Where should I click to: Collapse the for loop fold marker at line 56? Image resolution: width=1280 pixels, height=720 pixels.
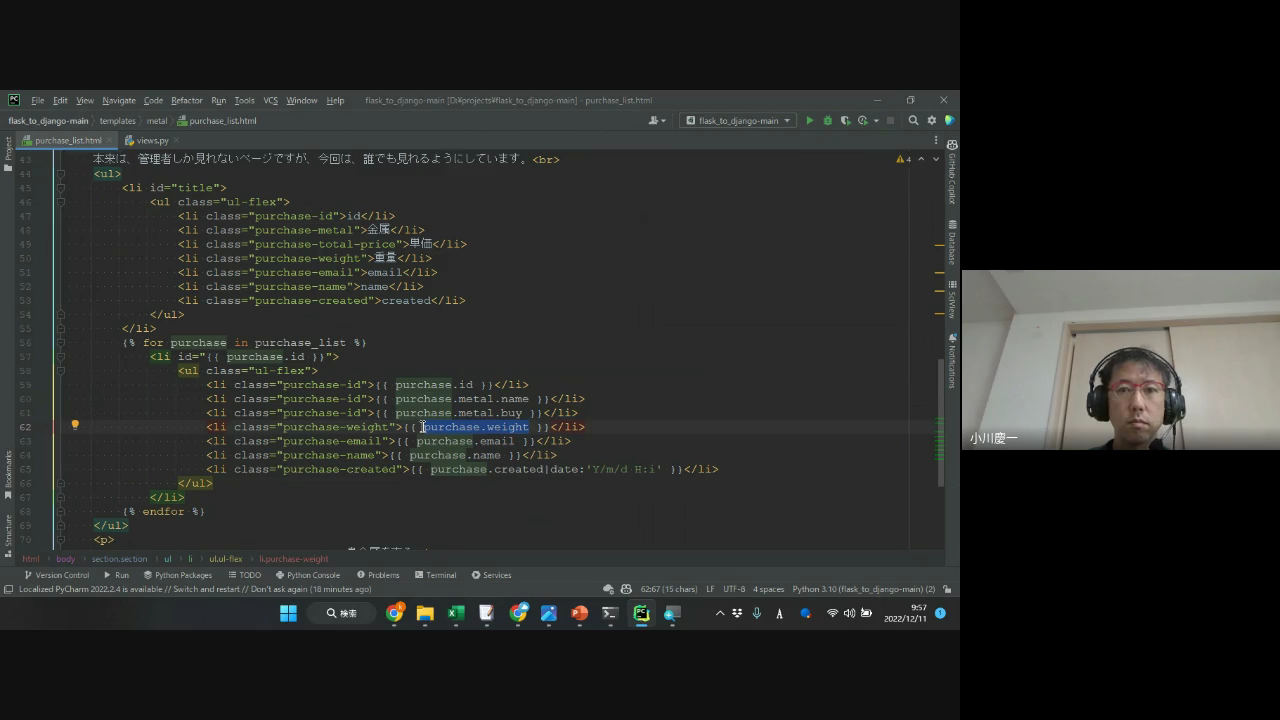(61, 342)
